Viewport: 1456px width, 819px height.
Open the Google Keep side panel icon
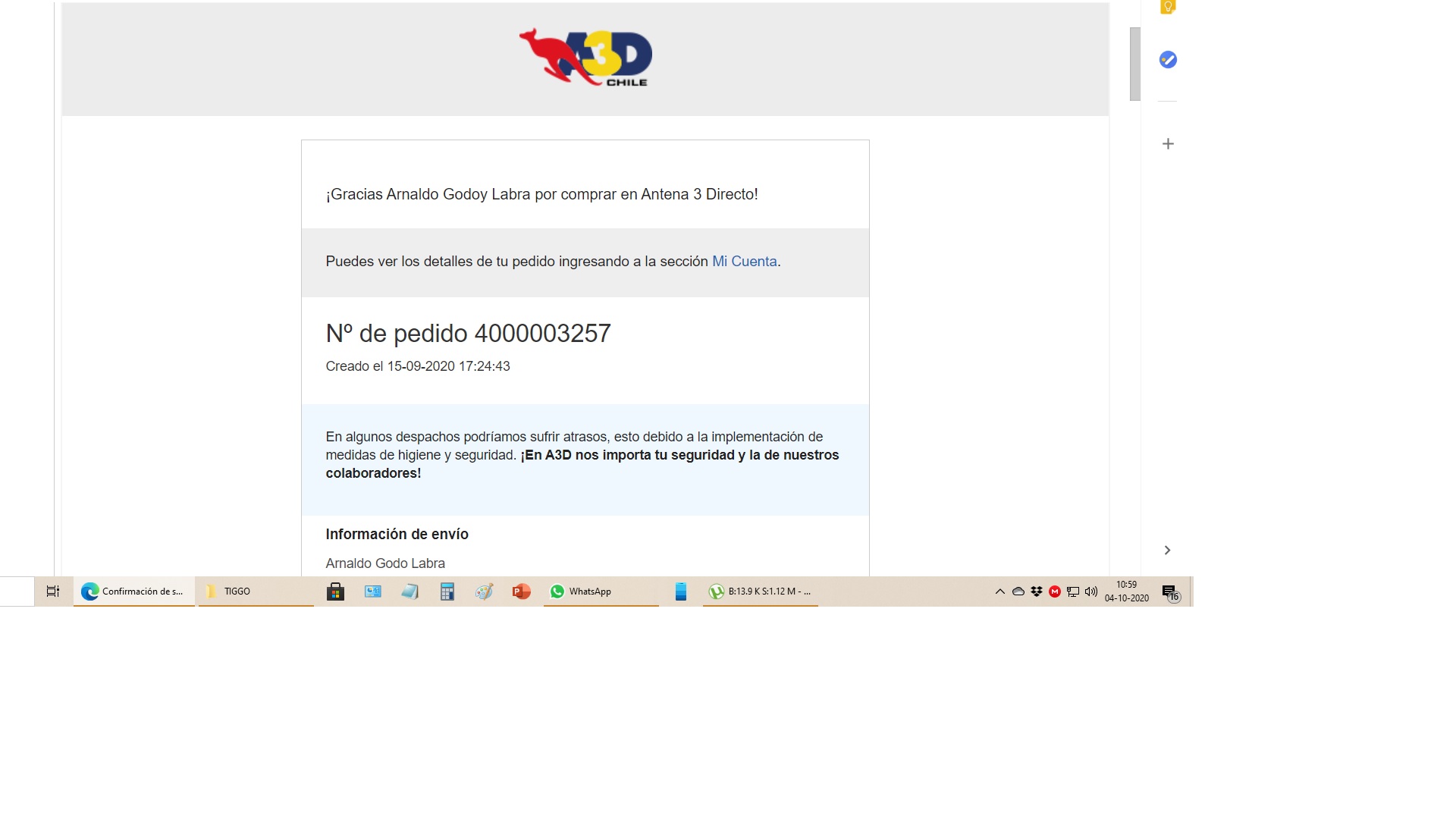coord(1168,7)
